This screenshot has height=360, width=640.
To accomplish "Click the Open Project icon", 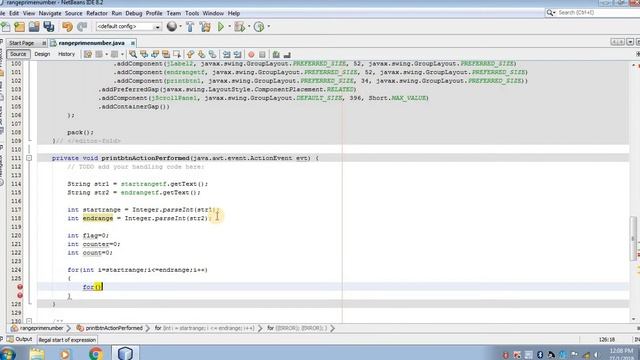I will point(34,27).
